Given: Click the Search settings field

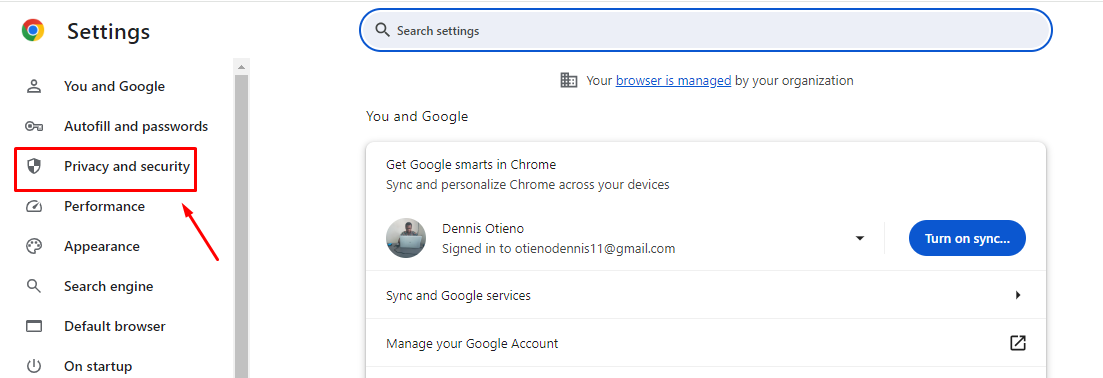Looking at the screenshot, I should [x=706, y=30].
